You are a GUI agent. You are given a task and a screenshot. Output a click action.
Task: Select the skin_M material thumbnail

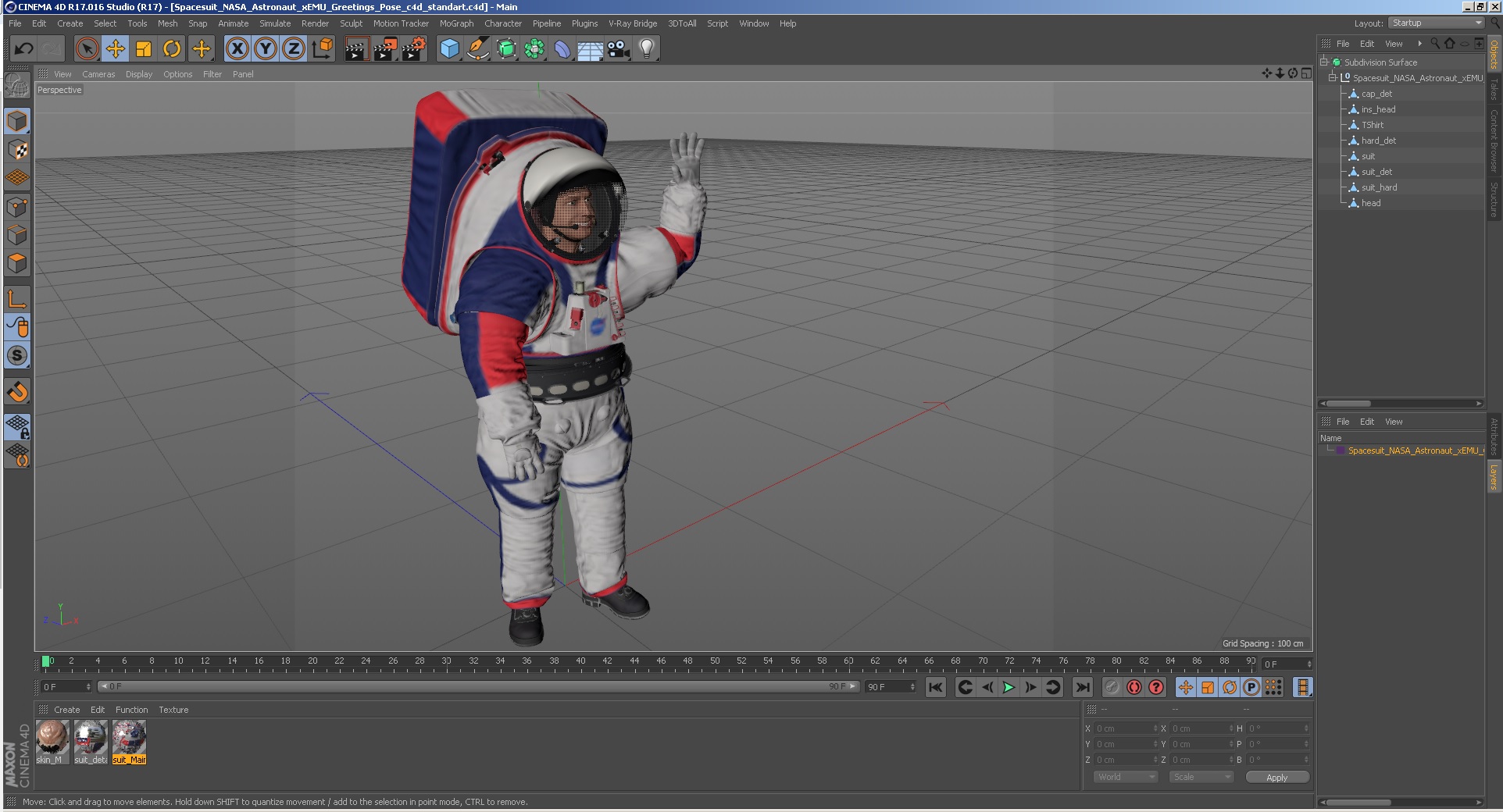(x=52, y=742)
